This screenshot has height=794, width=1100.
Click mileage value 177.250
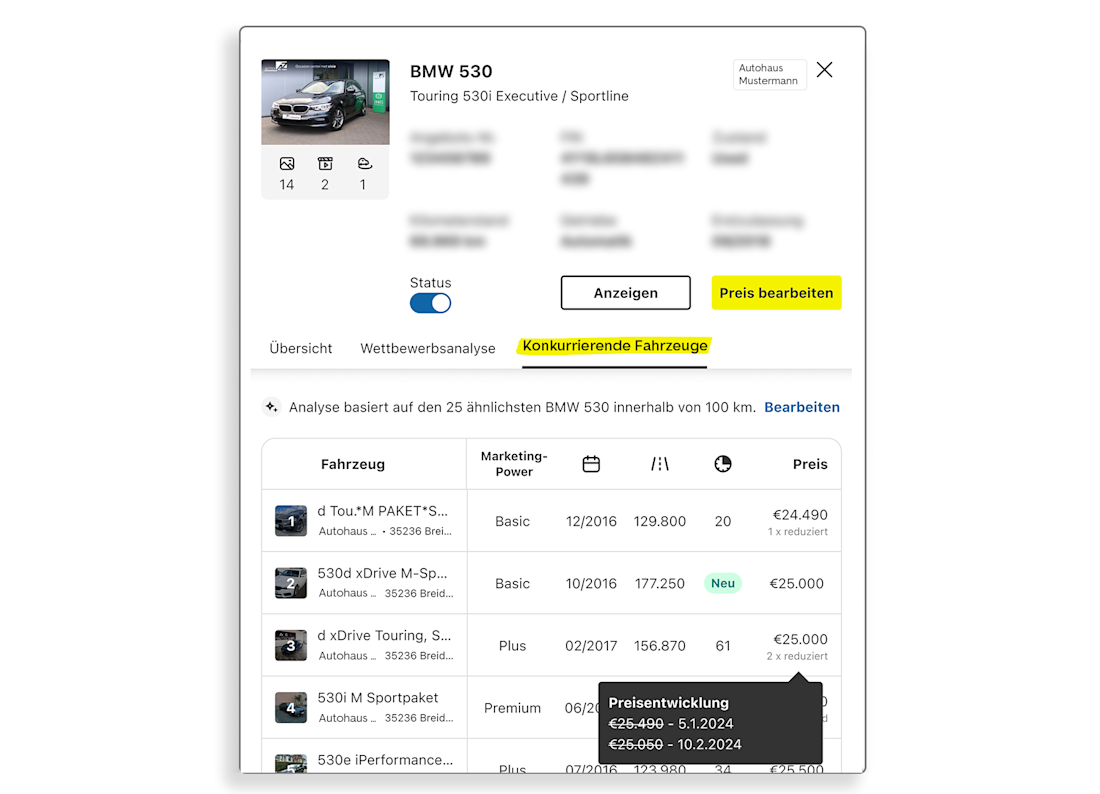click(659, 584)
